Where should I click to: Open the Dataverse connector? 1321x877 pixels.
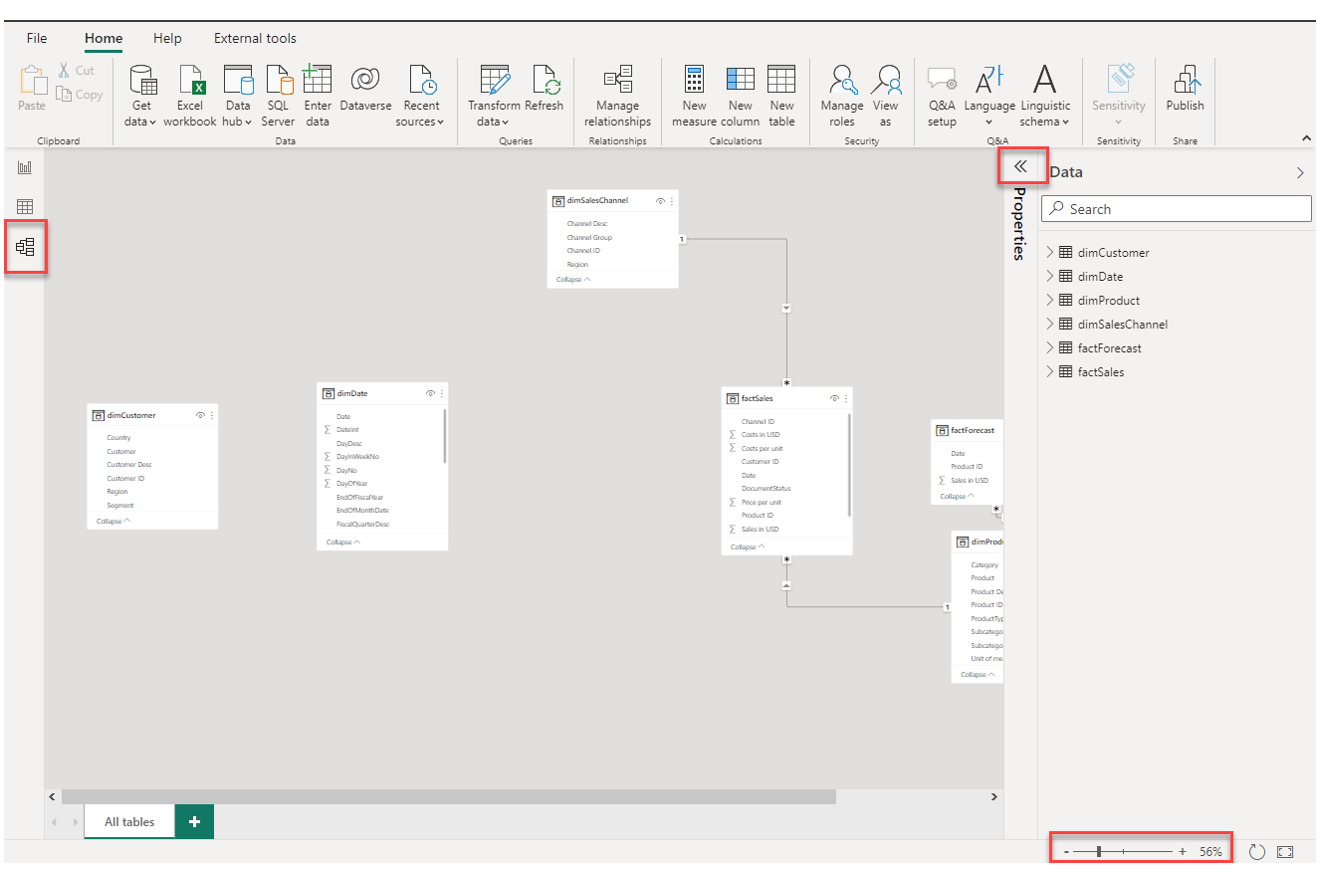pos(365,90)
